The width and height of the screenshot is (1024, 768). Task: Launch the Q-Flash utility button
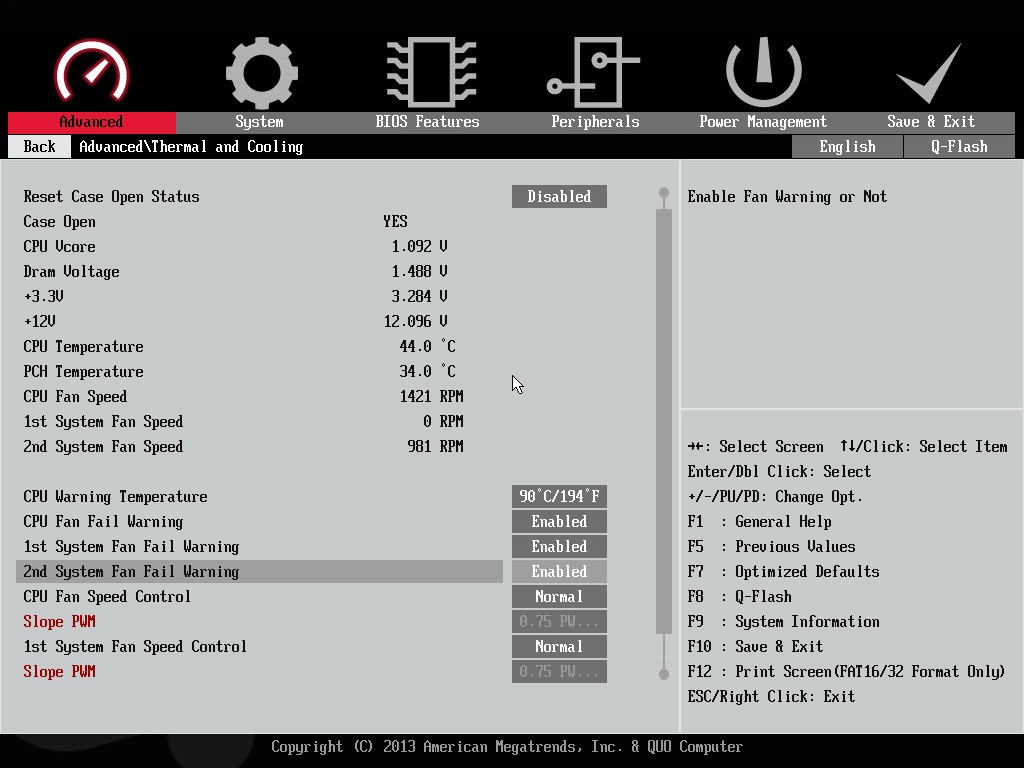click(959, 147)
